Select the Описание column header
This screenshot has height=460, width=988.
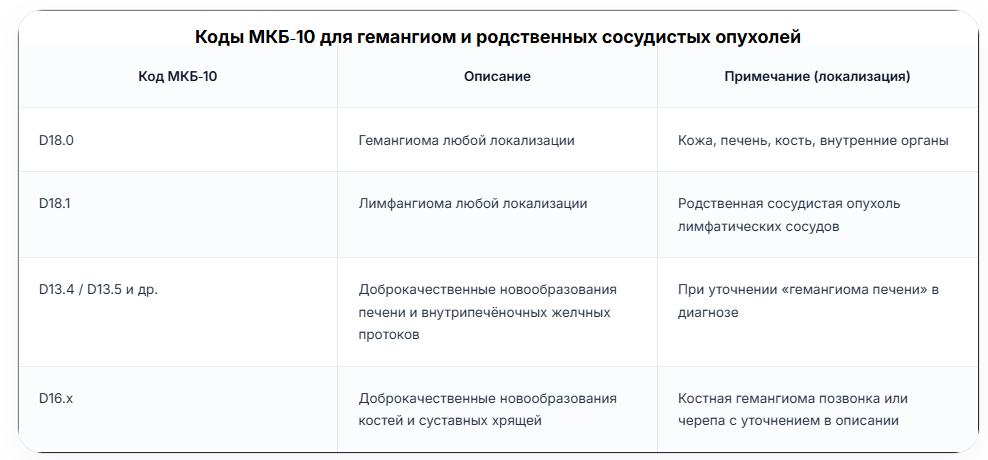point(497,77)
